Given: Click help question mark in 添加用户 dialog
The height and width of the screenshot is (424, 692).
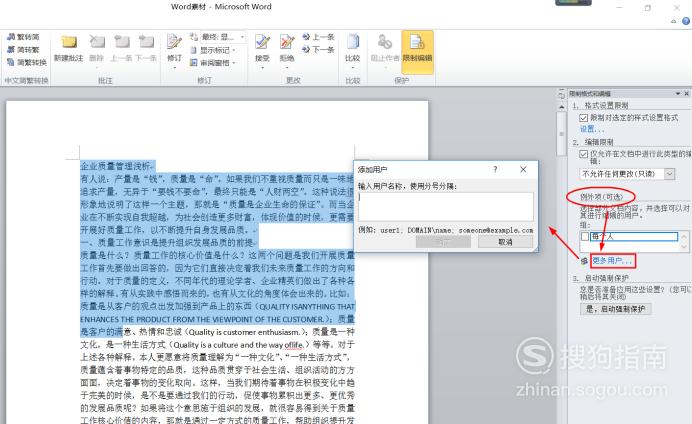Looking at the screenshot, I should (495, 169).
